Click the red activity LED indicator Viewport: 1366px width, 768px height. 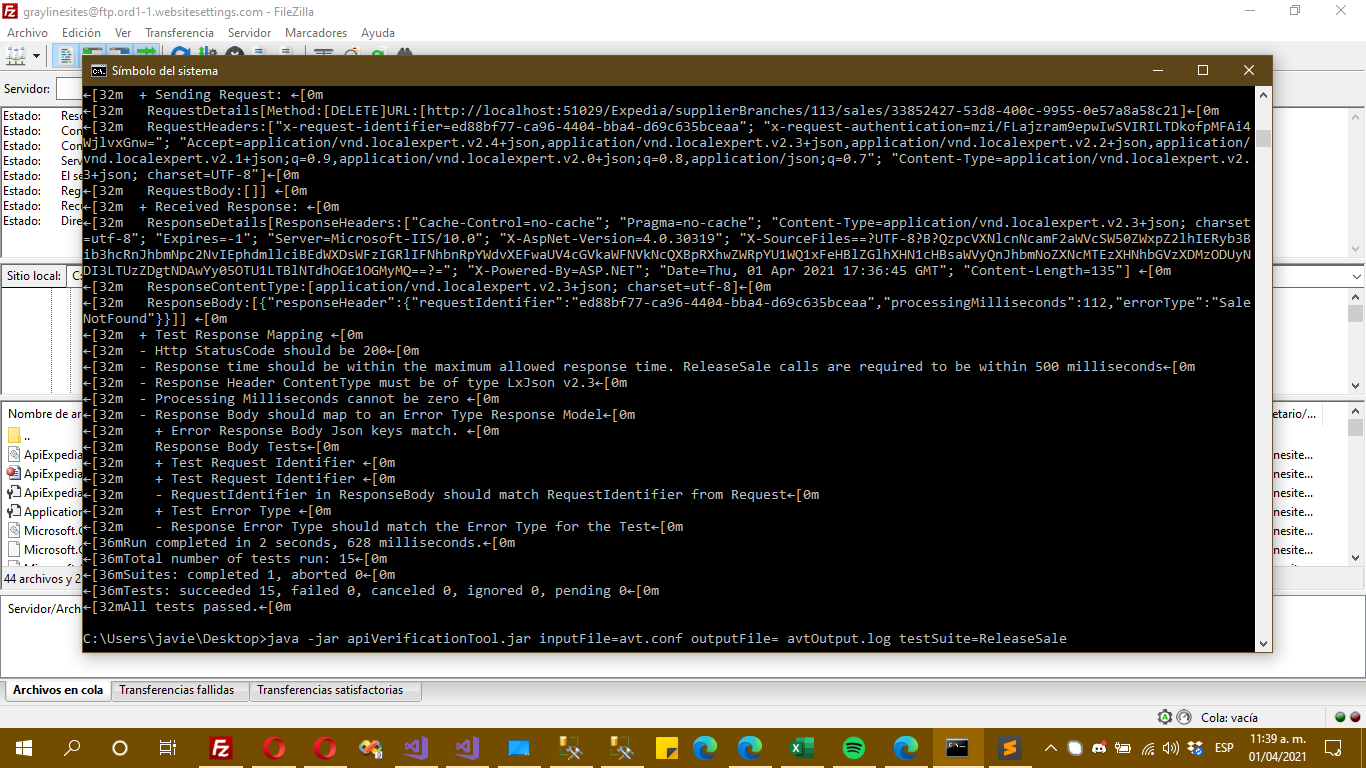tap(1355, 717)
